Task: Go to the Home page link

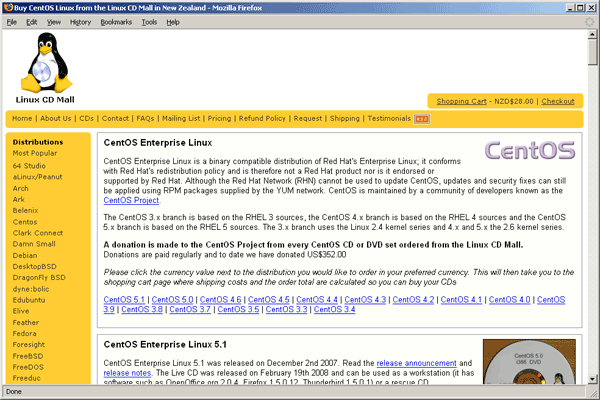Action: [22, 119]
